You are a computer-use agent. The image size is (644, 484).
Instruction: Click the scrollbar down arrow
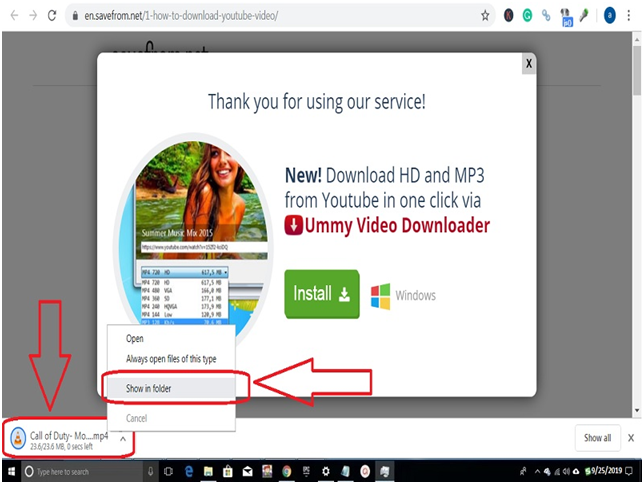(637, 410)
